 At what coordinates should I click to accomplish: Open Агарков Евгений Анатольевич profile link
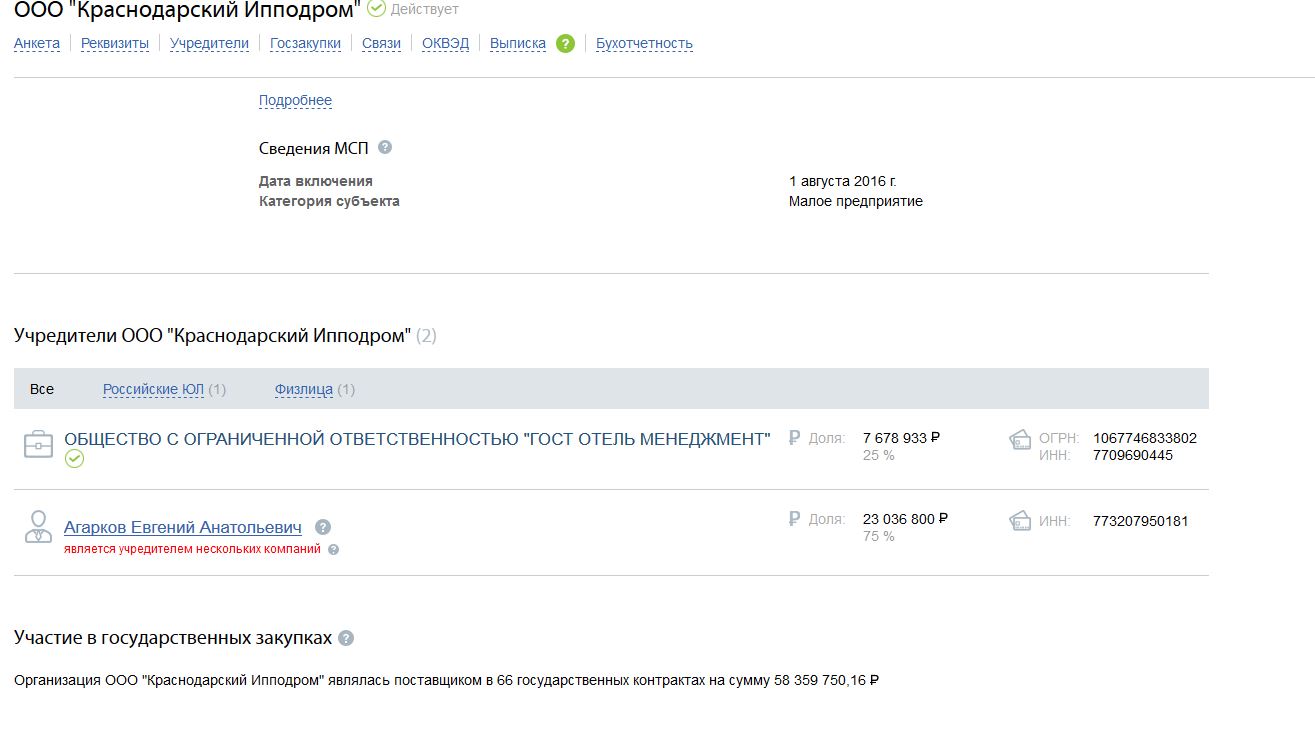[183, 527]
